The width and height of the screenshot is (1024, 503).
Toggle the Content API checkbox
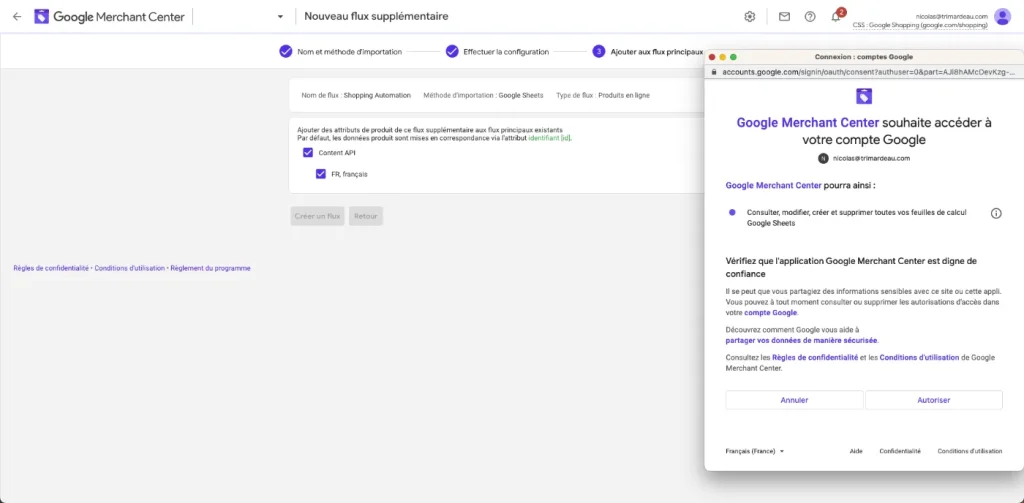(x=308, y=153)
